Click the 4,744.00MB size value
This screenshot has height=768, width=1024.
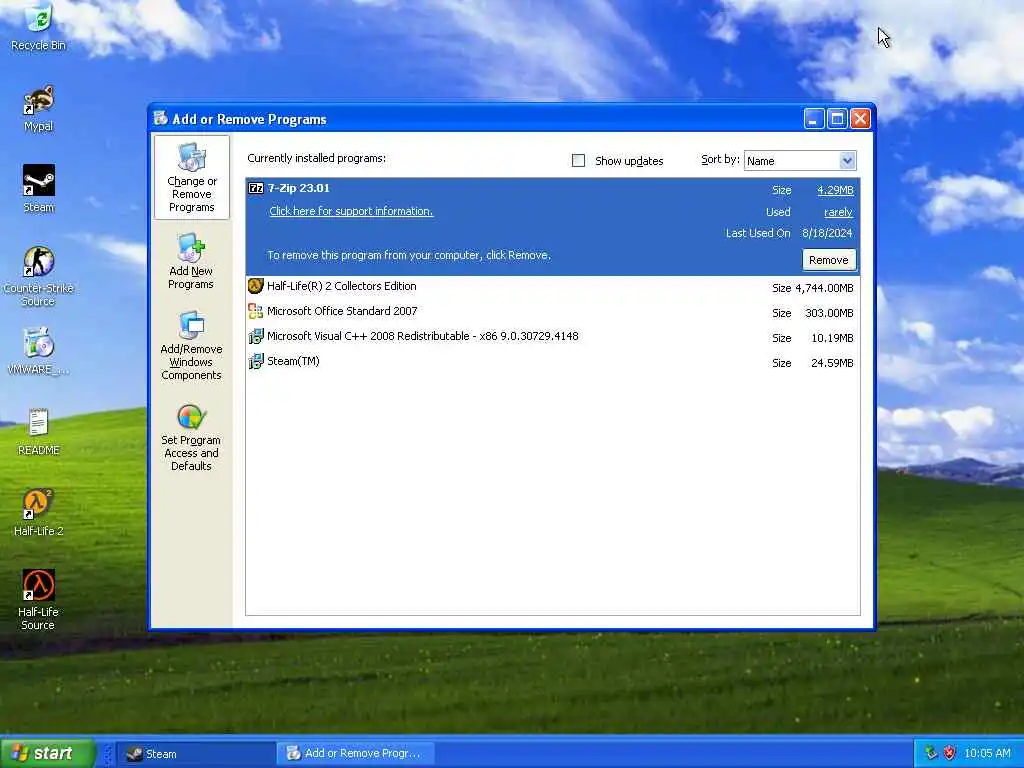(824, 288)
